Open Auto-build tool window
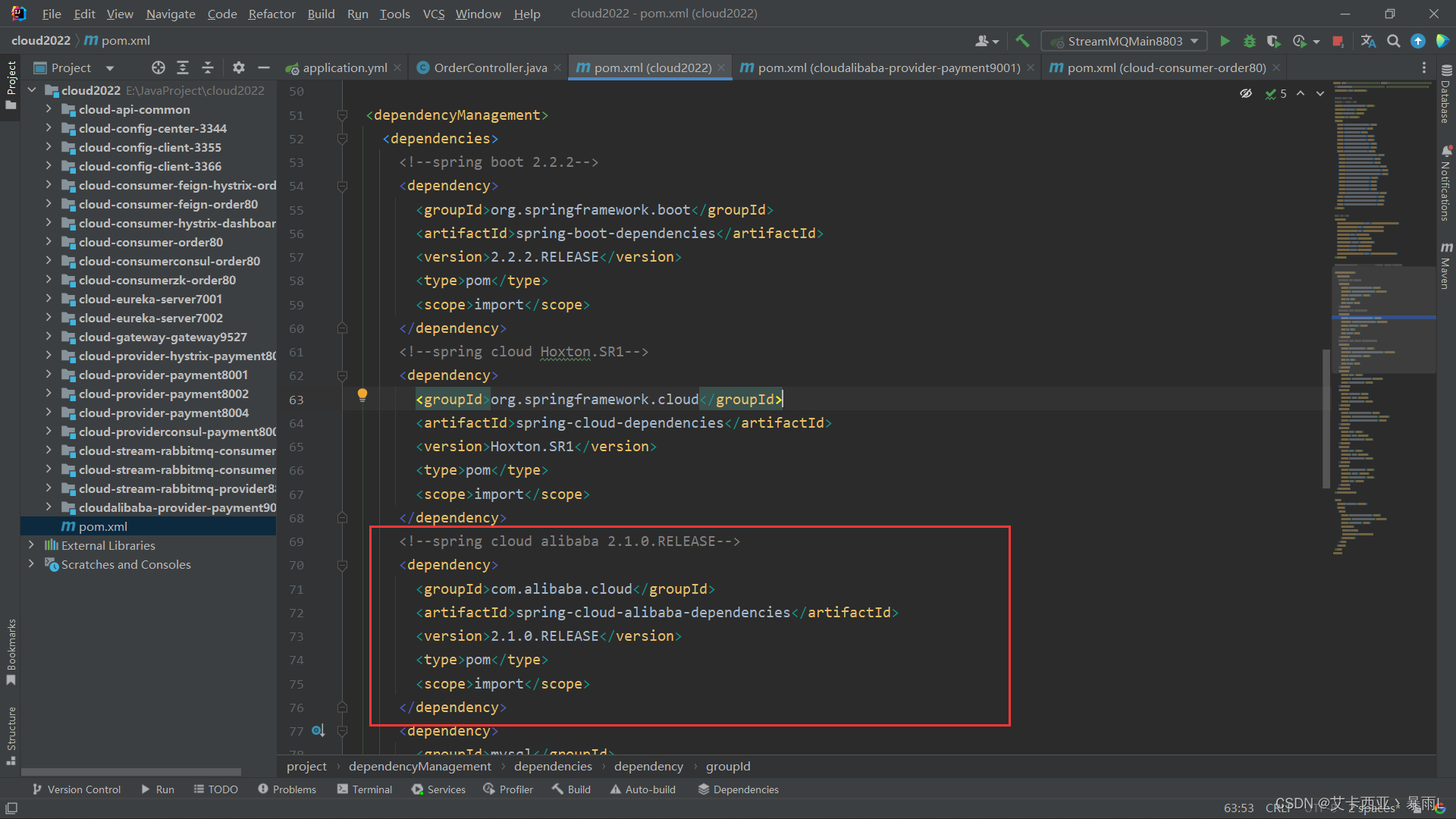Screen dimensions: 1456x819 pyautogui.click(x=643, y=789)
